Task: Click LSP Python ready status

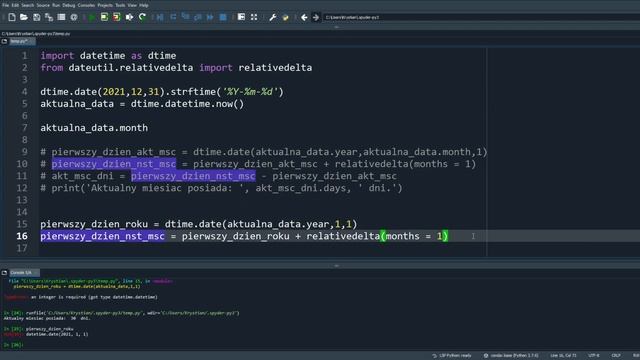Action: point(452,356)
